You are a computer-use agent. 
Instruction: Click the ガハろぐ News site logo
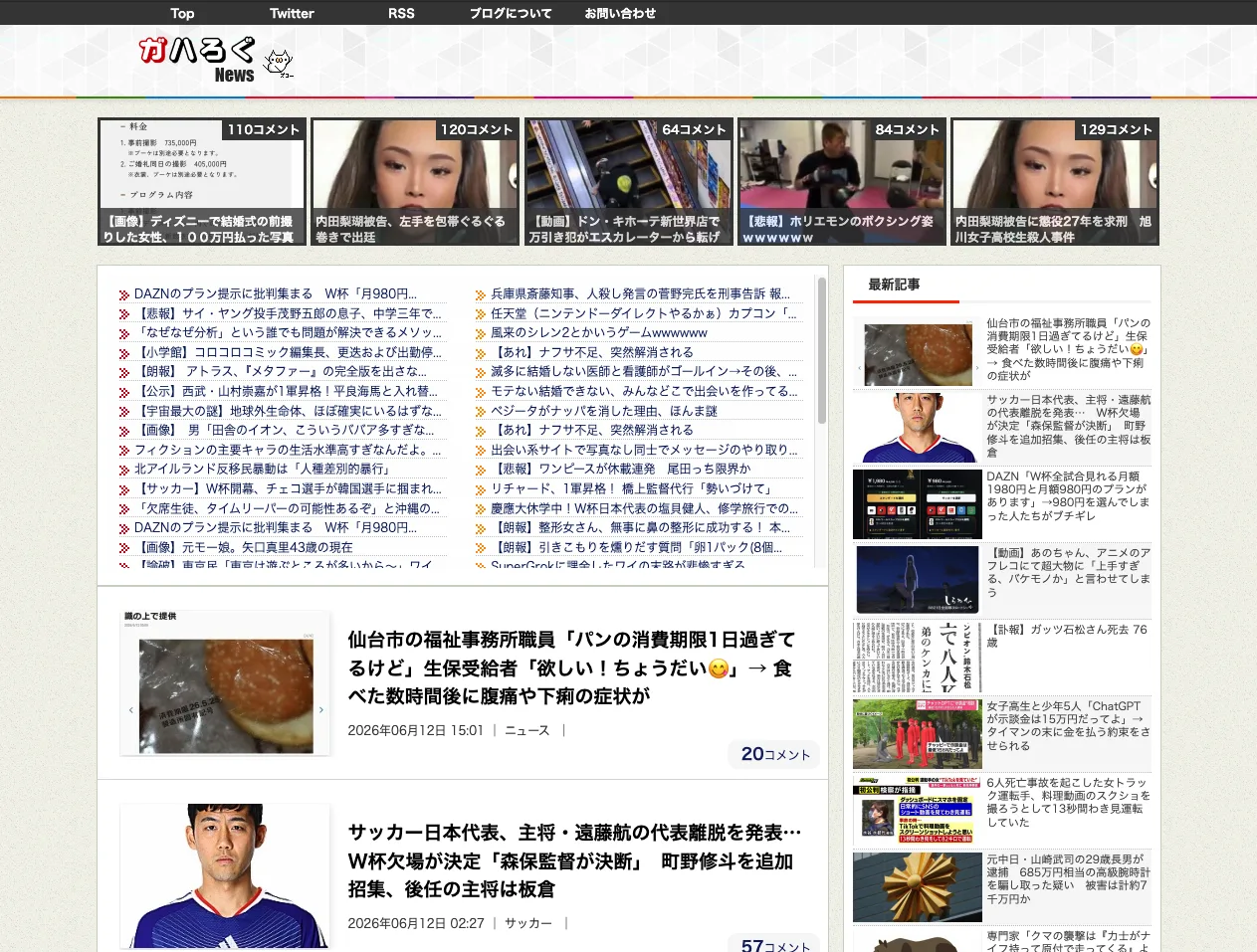pyautogui.click(x=197, y=60)
